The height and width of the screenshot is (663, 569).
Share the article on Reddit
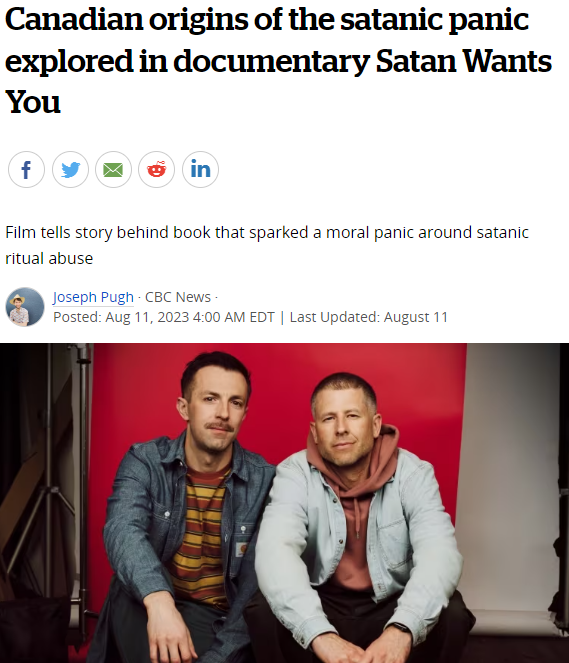[x=156, y=170]
